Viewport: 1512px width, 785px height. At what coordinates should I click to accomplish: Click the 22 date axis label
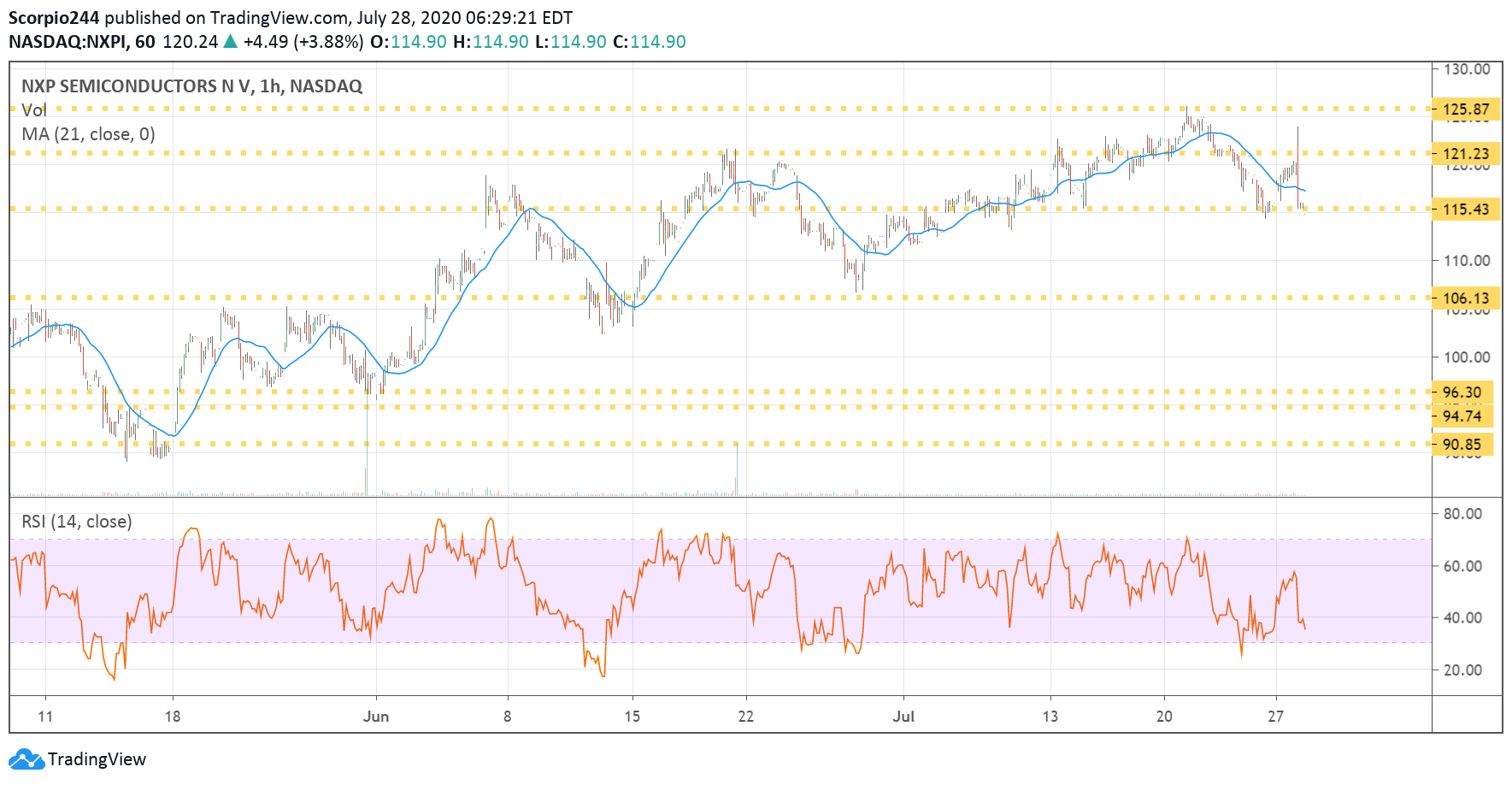[x=746, y=717]
